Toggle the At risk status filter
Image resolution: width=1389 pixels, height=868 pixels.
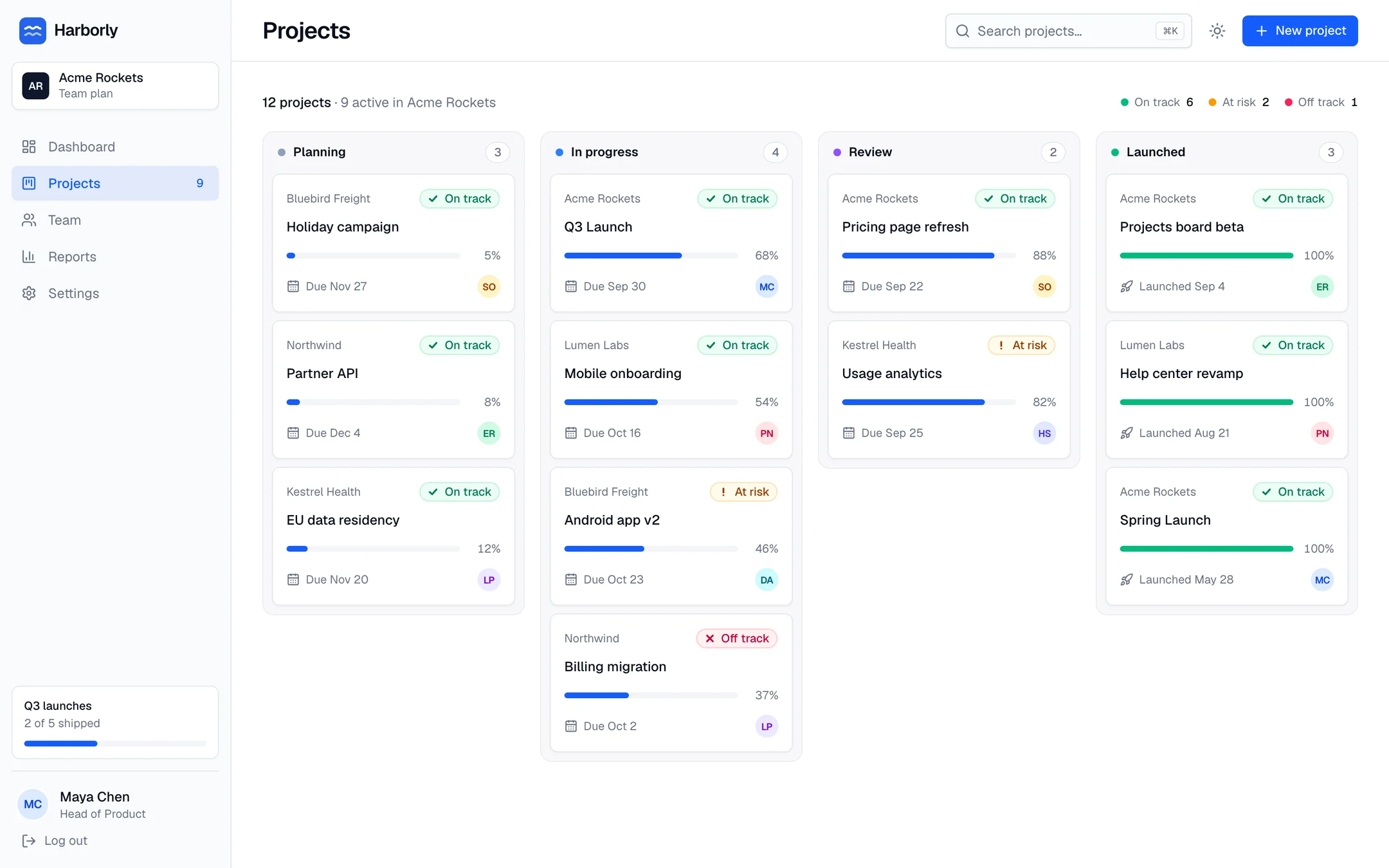1239,102
